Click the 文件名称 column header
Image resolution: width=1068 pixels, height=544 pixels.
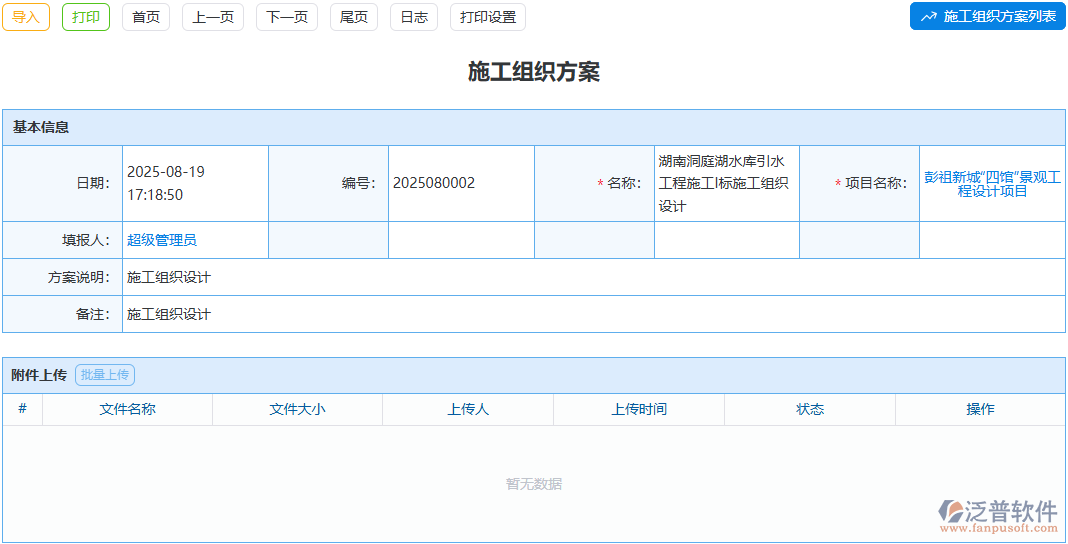(127, 409)
